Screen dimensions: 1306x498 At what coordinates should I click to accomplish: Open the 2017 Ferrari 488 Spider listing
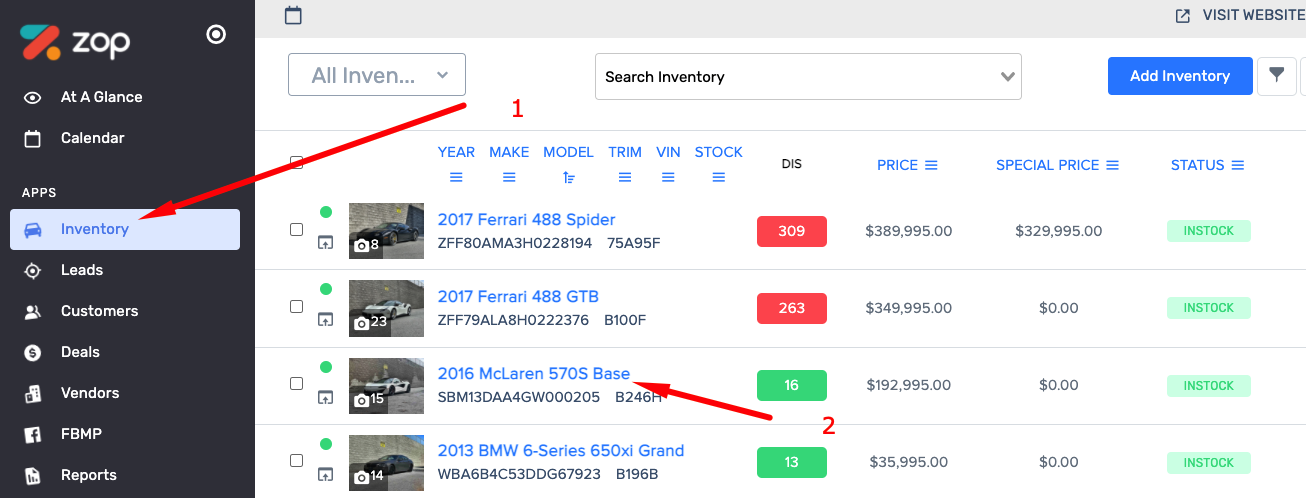[526, 220]
